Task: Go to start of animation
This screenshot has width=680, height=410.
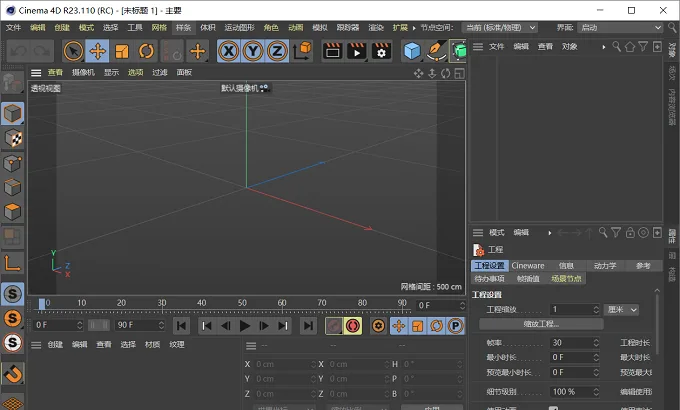Action: click(181, 326)
